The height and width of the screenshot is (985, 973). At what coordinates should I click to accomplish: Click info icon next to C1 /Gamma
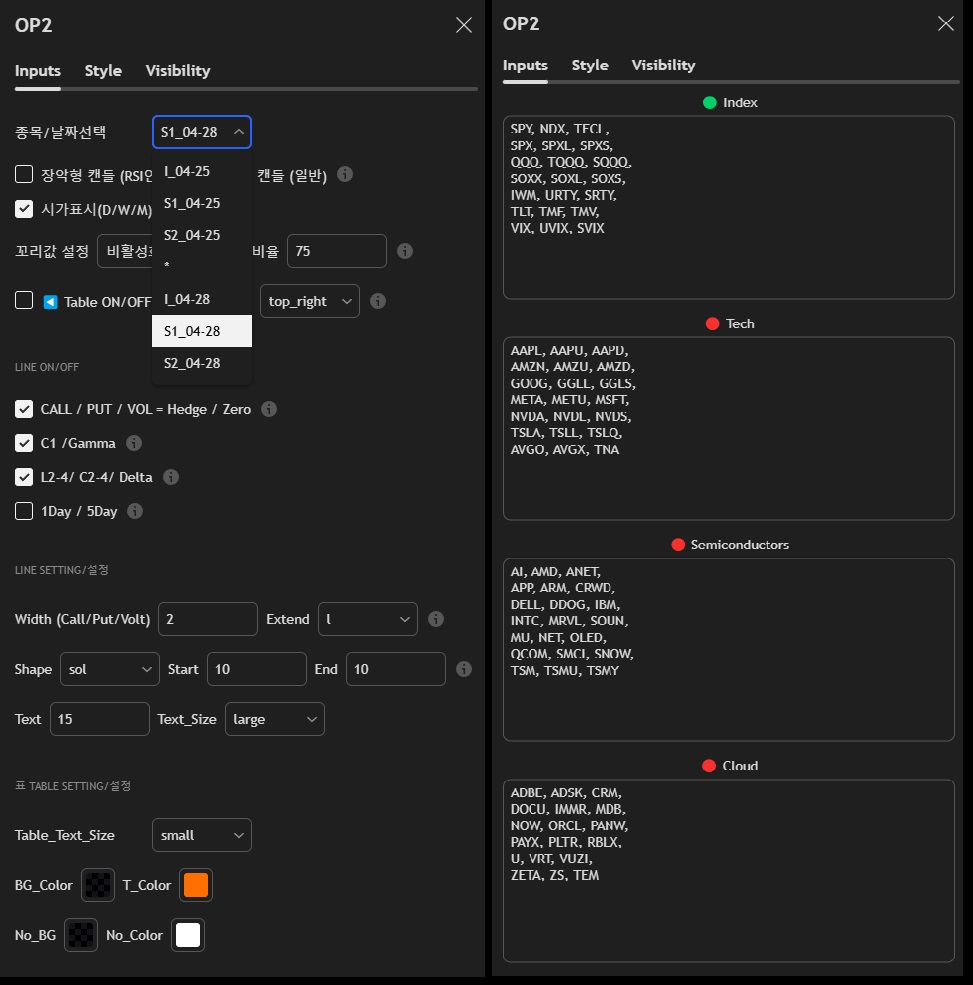pyautogui.click(x=134, y=443)
